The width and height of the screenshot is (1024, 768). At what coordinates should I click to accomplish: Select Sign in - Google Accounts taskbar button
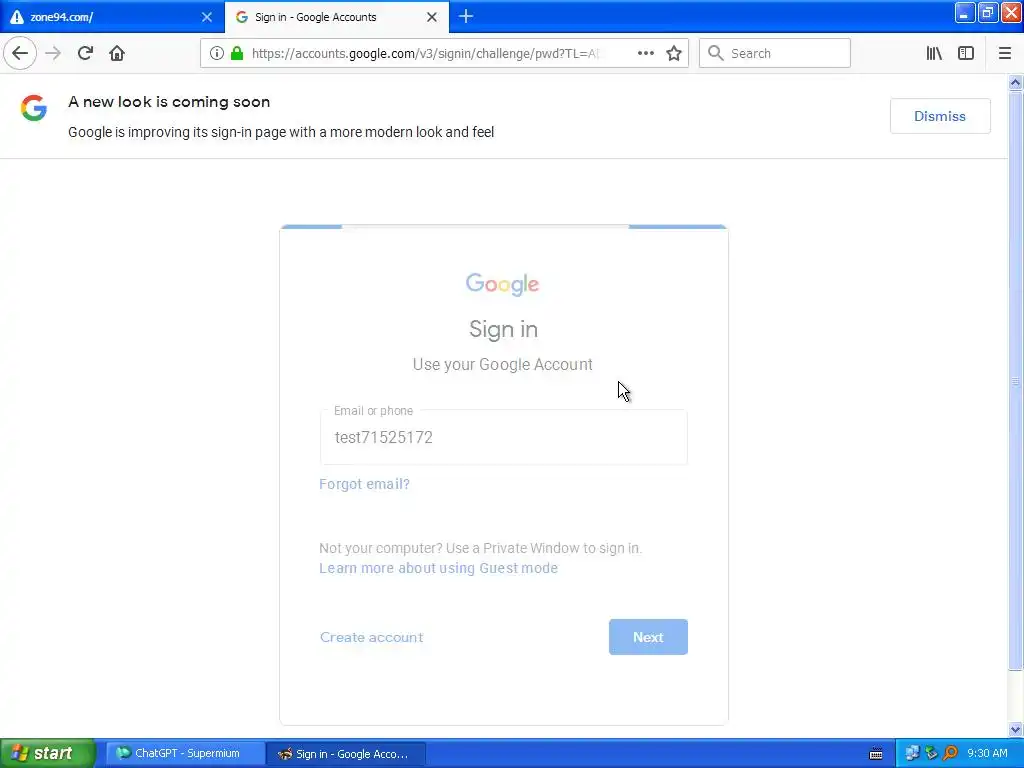click(x=346, y=754)
